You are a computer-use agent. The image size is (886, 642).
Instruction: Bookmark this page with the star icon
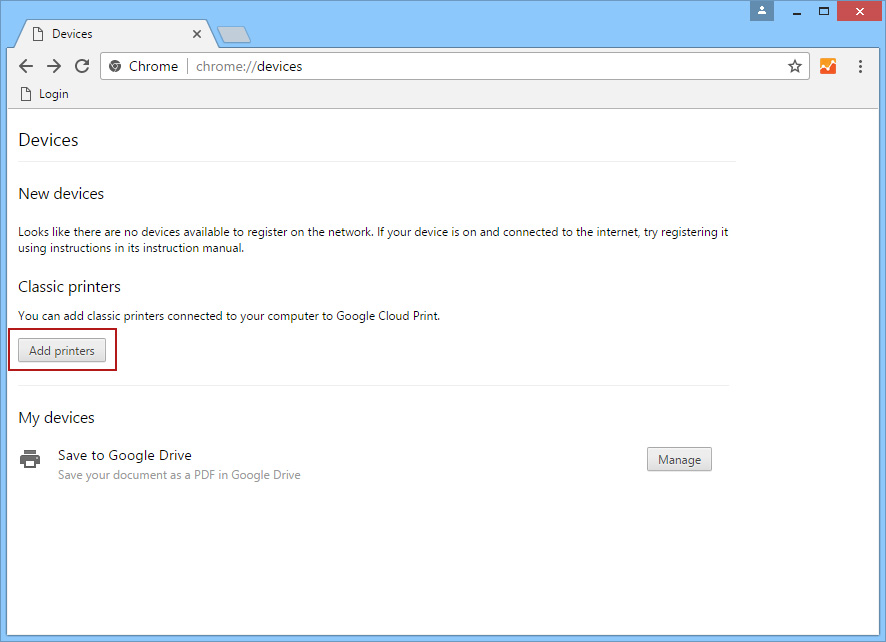[x=794, y=66]
